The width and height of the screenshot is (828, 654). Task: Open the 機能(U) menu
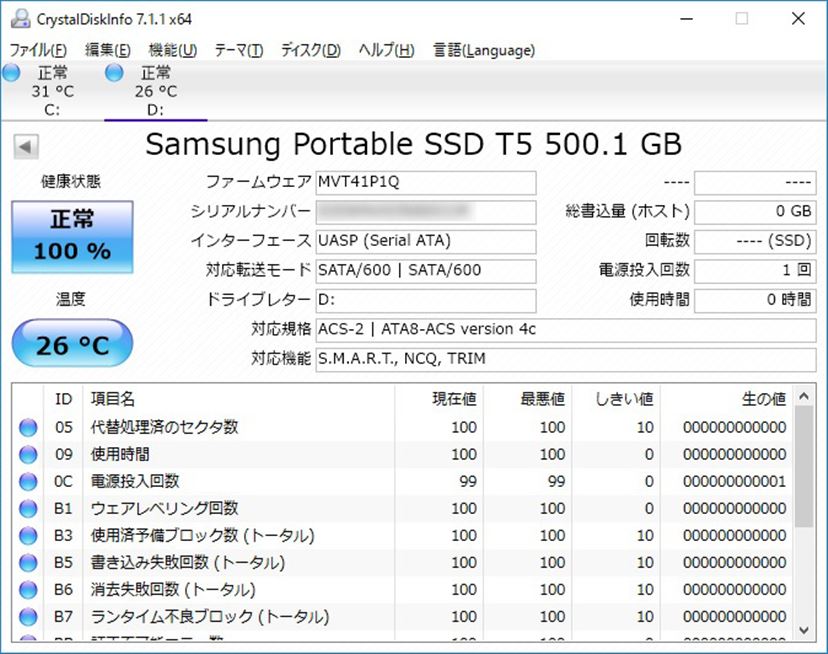point(173,50)
